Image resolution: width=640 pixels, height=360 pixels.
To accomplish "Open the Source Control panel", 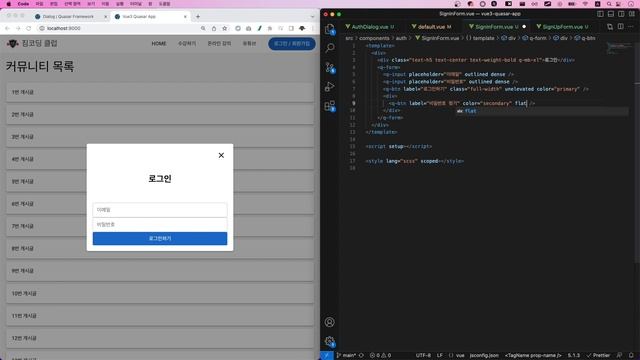I will [330, 67].
